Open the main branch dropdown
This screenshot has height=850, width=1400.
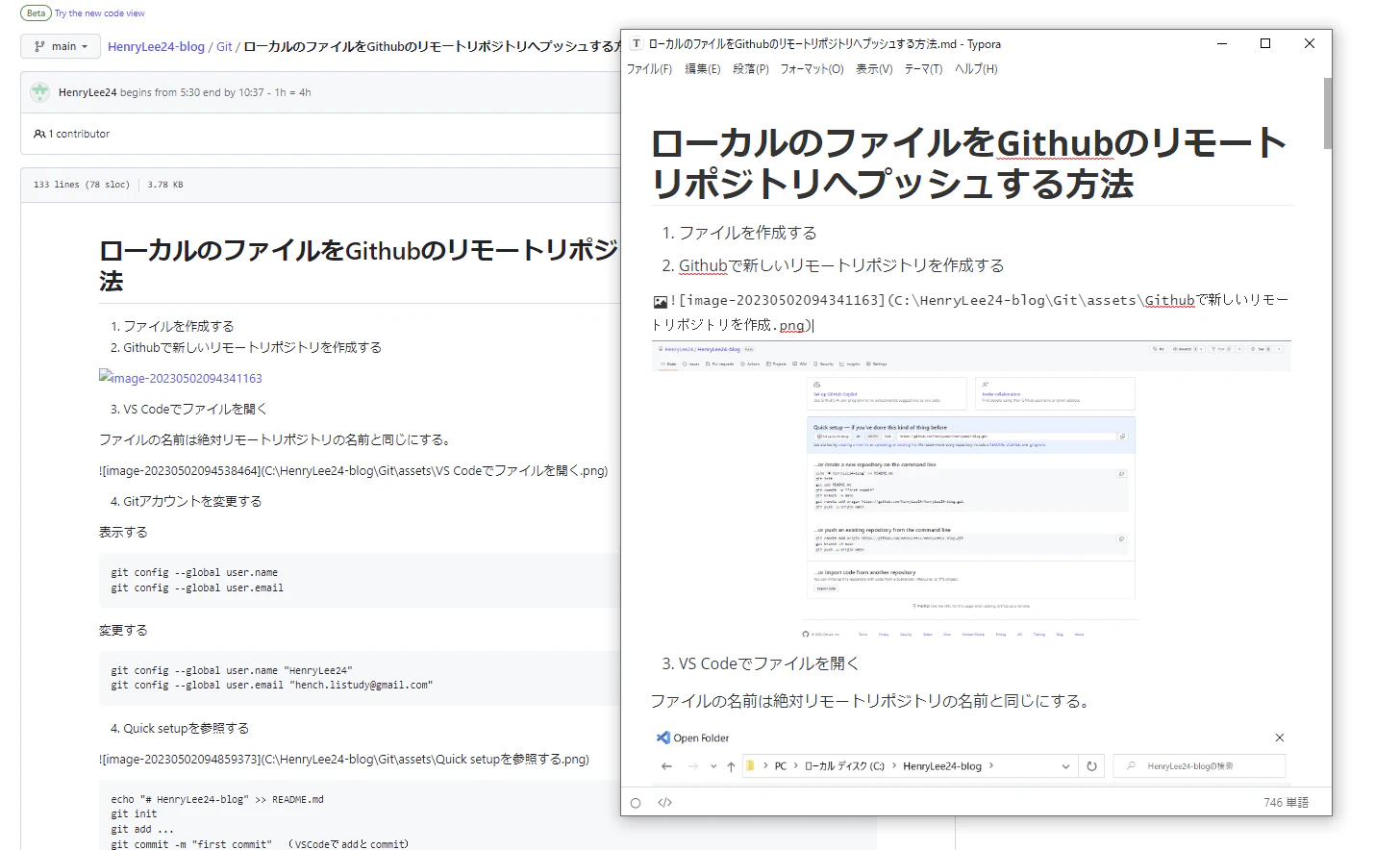60,45
